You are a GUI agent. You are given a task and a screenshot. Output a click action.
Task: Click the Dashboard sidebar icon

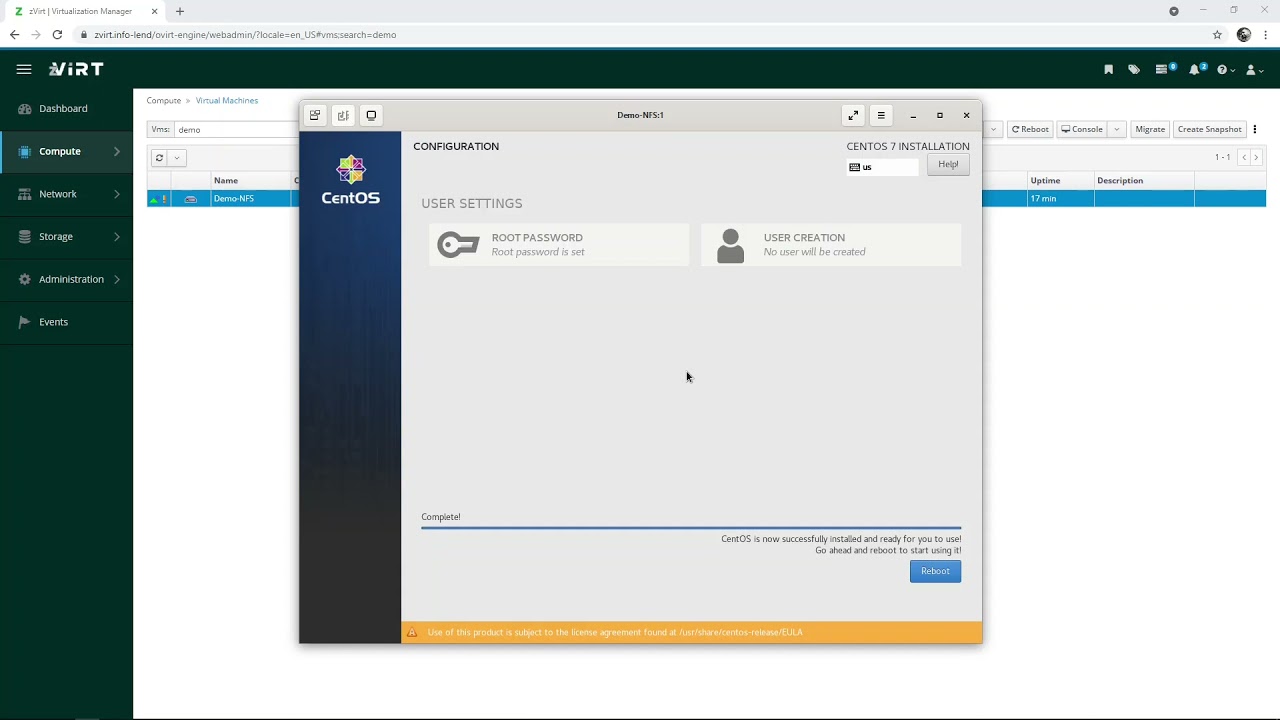pyautogui.click(x=25, y=108)
